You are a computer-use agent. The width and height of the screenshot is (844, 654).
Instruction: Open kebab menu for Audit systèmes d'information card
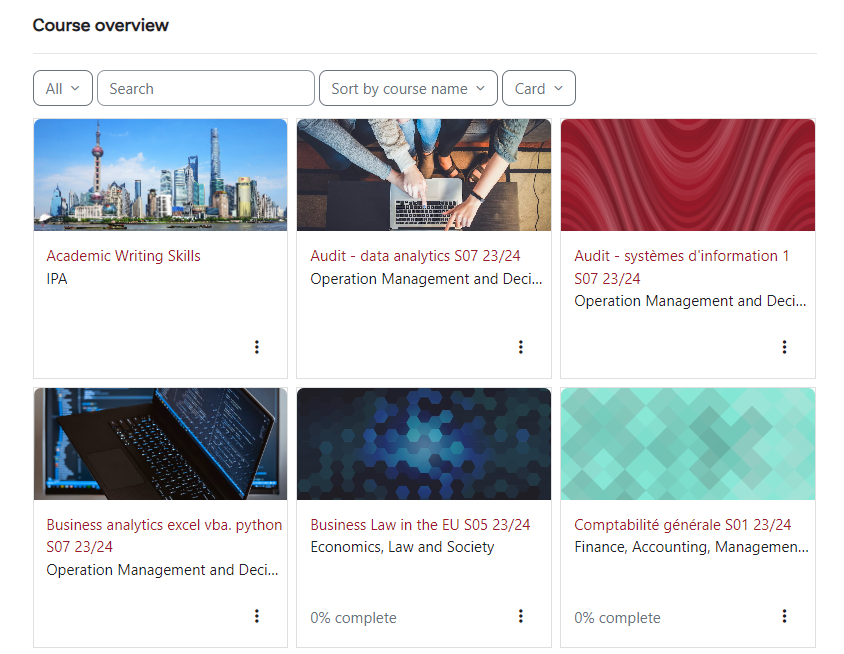pyautogui.click(x=784, y=347)
